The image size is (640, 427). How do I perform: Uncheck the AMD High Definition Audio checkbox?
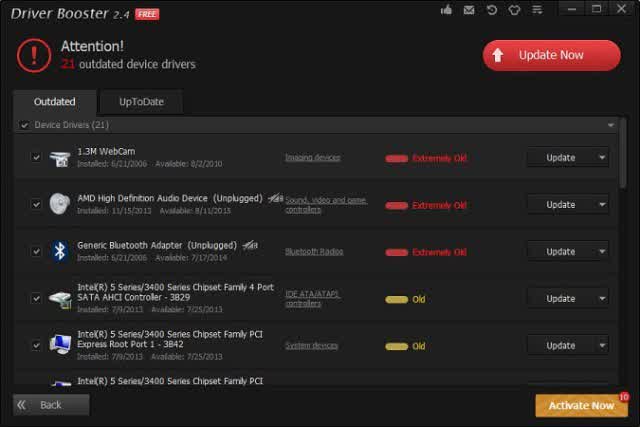[36, 204]
